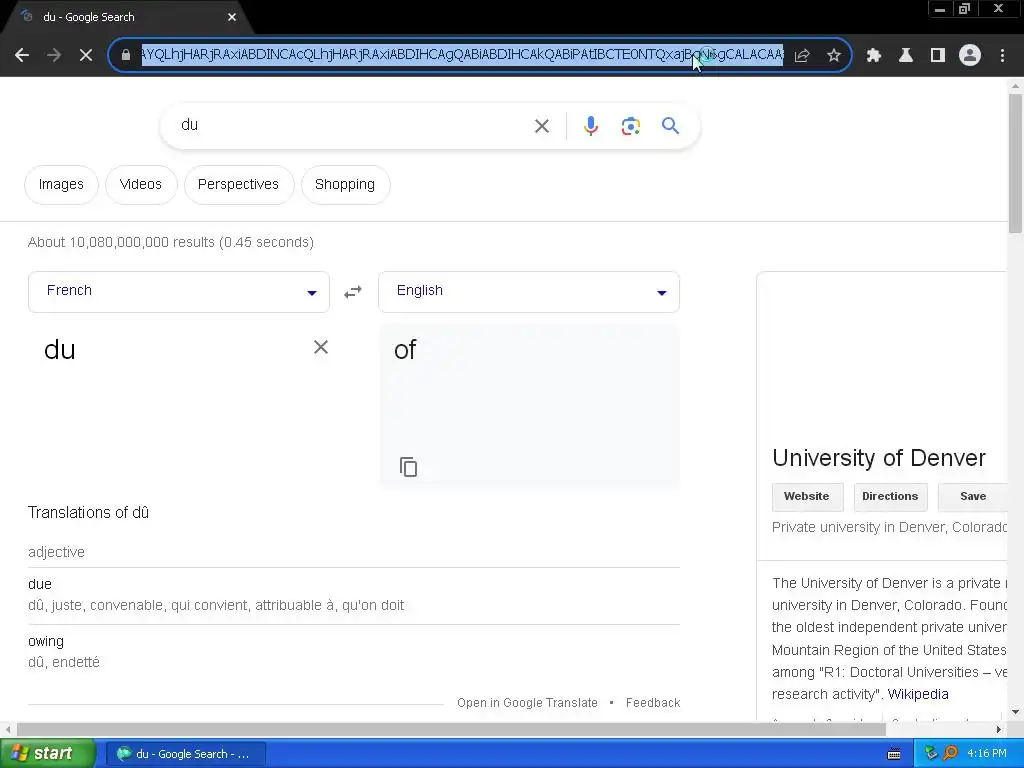This screenshot has width=1024, height=768.
Task: Click the 'Translations of dû' heading
Action: (x=88, y=513)
